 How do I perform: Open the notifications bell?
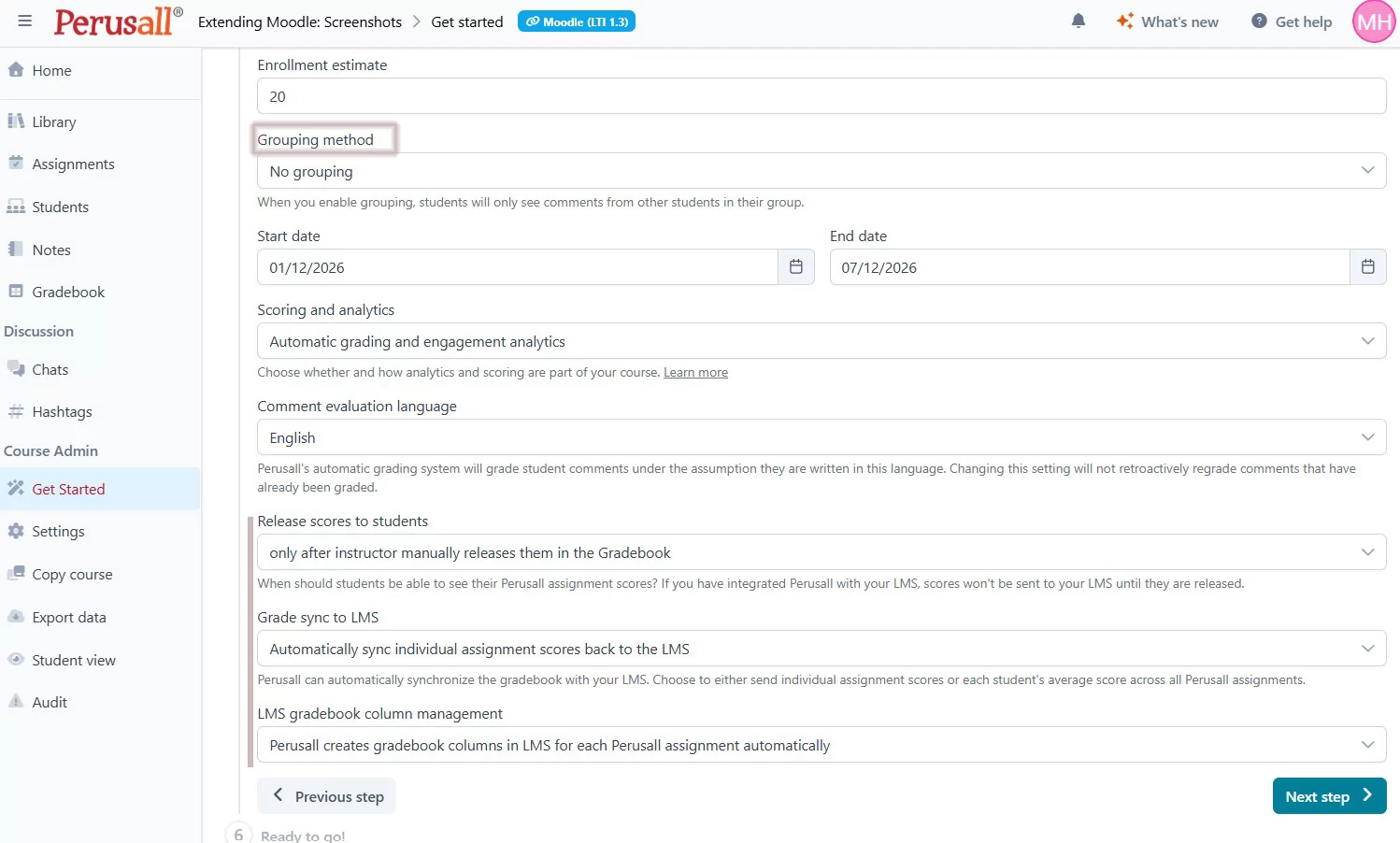tap(1079, 21)
